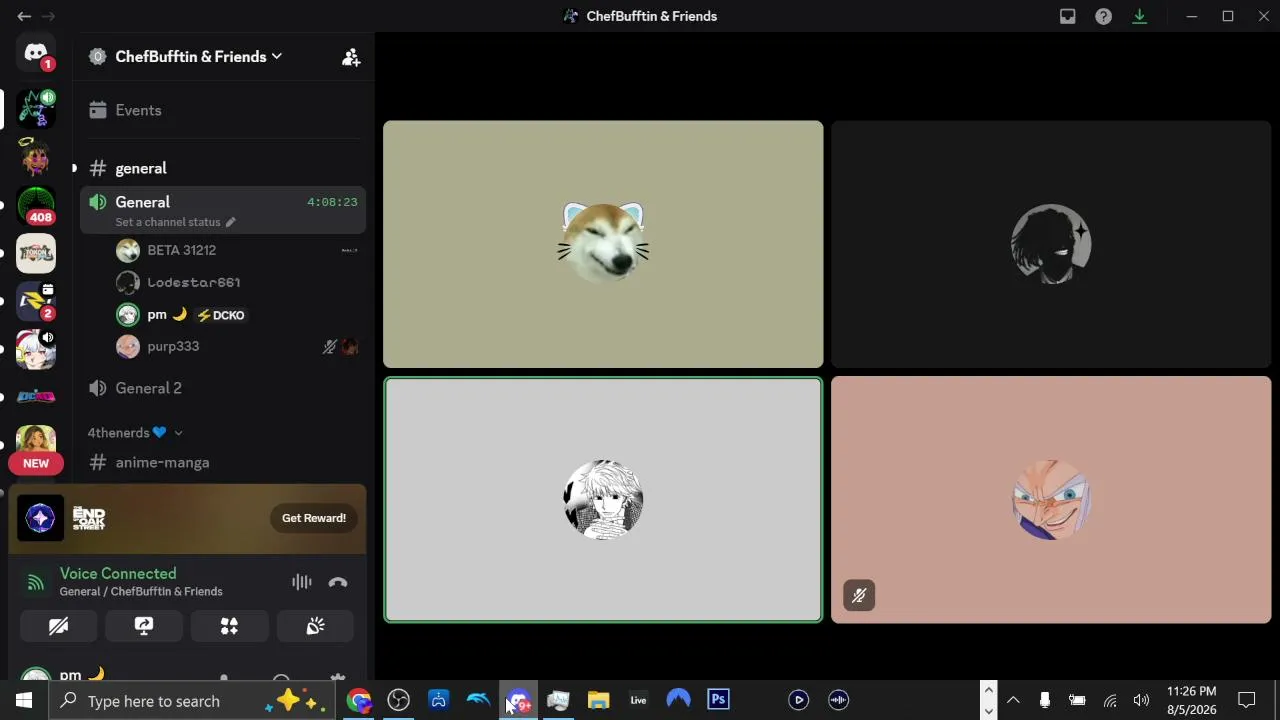
Task: Click the muted microphone badge on pink tile
Action: [x=859, y=596]
